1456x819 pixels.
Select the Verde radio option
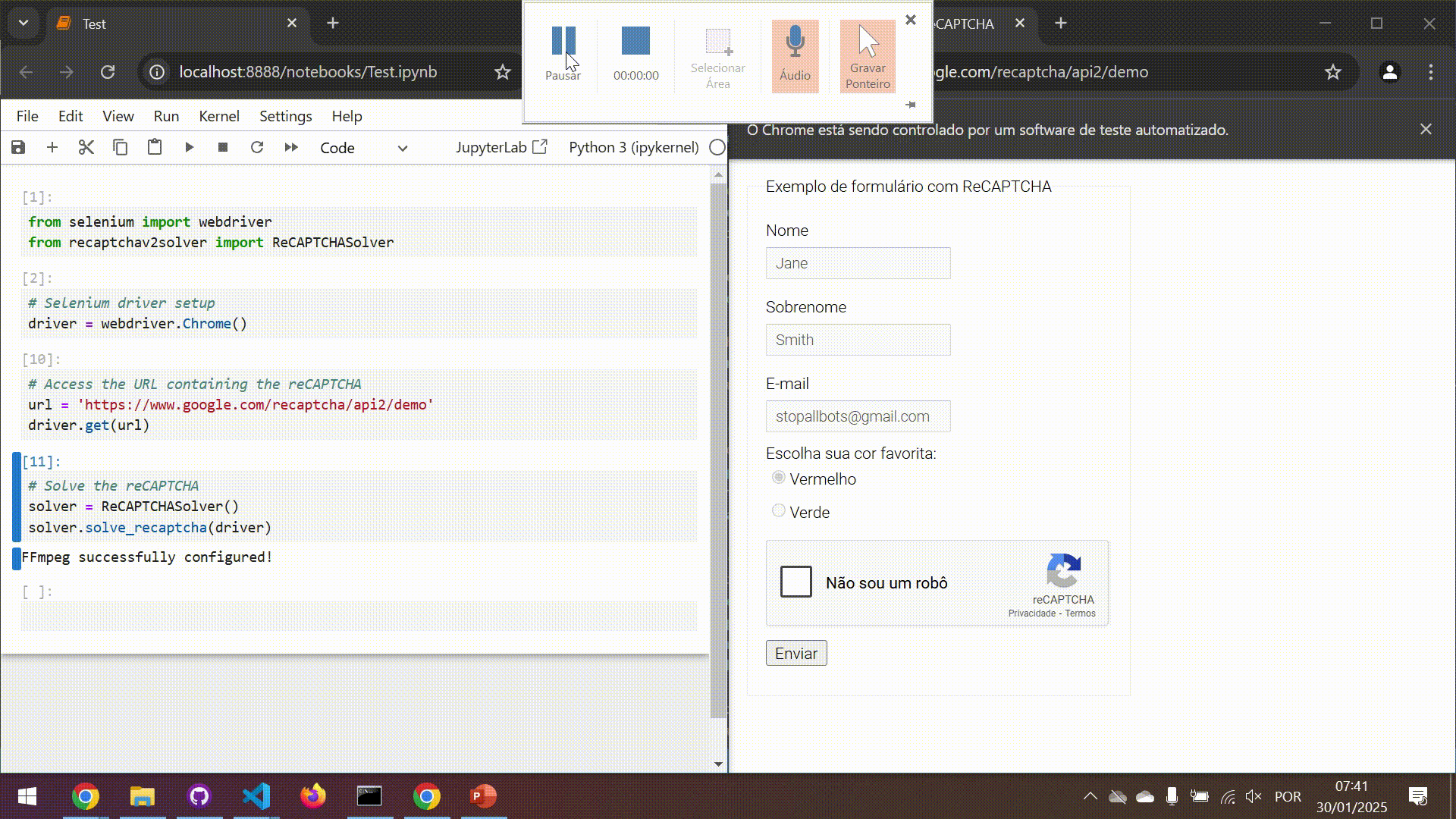pos(778,511)
